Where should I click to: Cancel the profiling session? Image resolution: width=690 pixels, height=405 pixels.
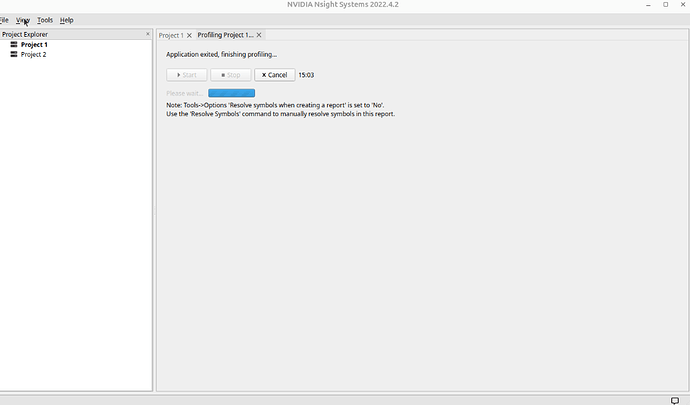275,75
